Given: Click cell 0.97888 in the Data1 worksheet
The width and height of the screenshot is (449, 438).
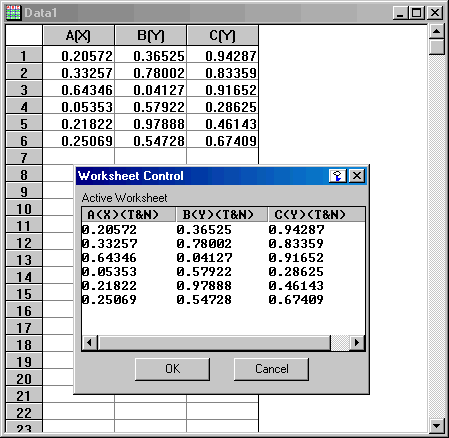Looking at the screenshot, I should [151, 123].
